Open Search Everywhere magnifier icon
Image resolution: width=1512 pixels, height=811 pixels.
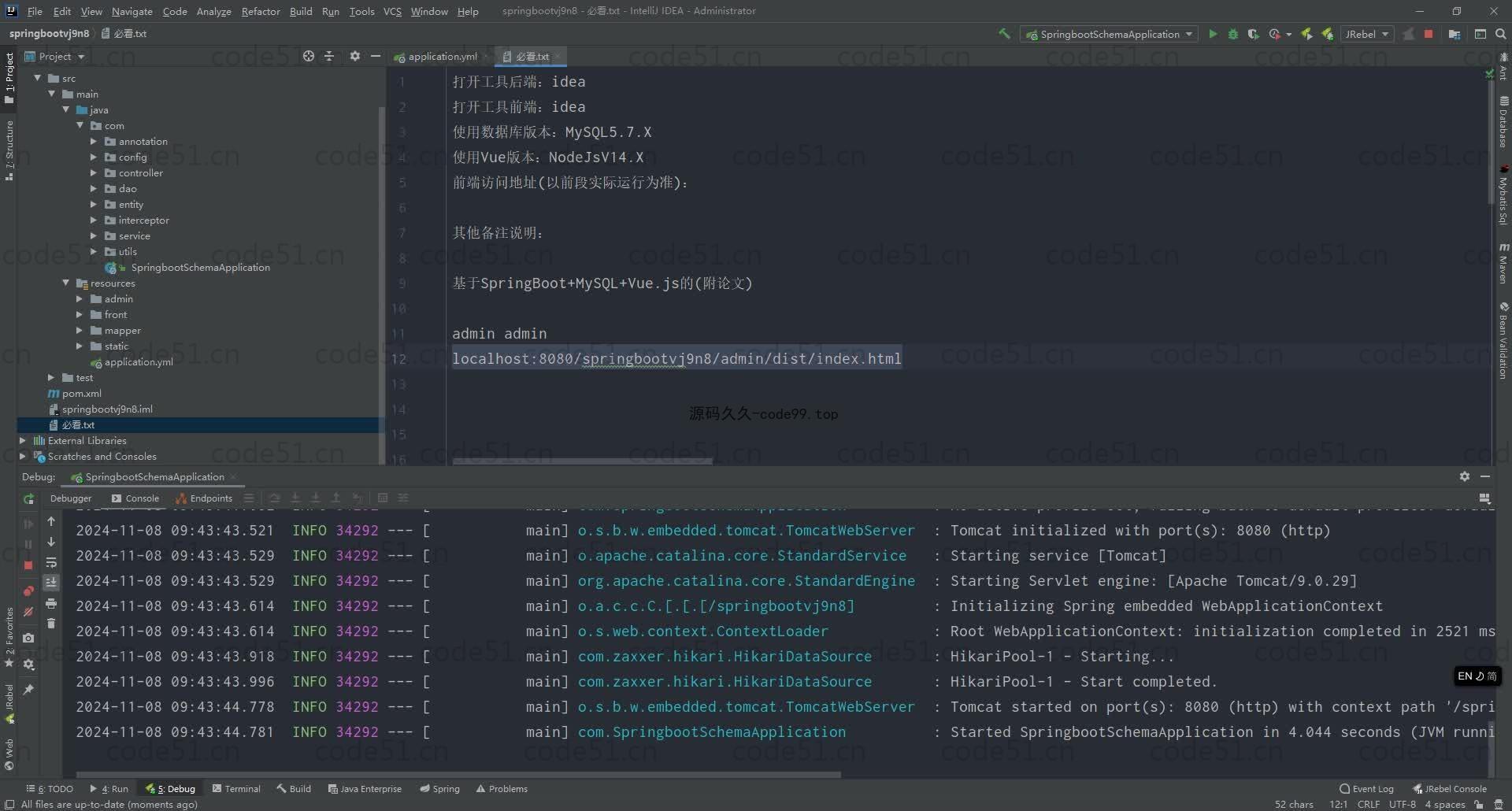tap(1501, 34)
